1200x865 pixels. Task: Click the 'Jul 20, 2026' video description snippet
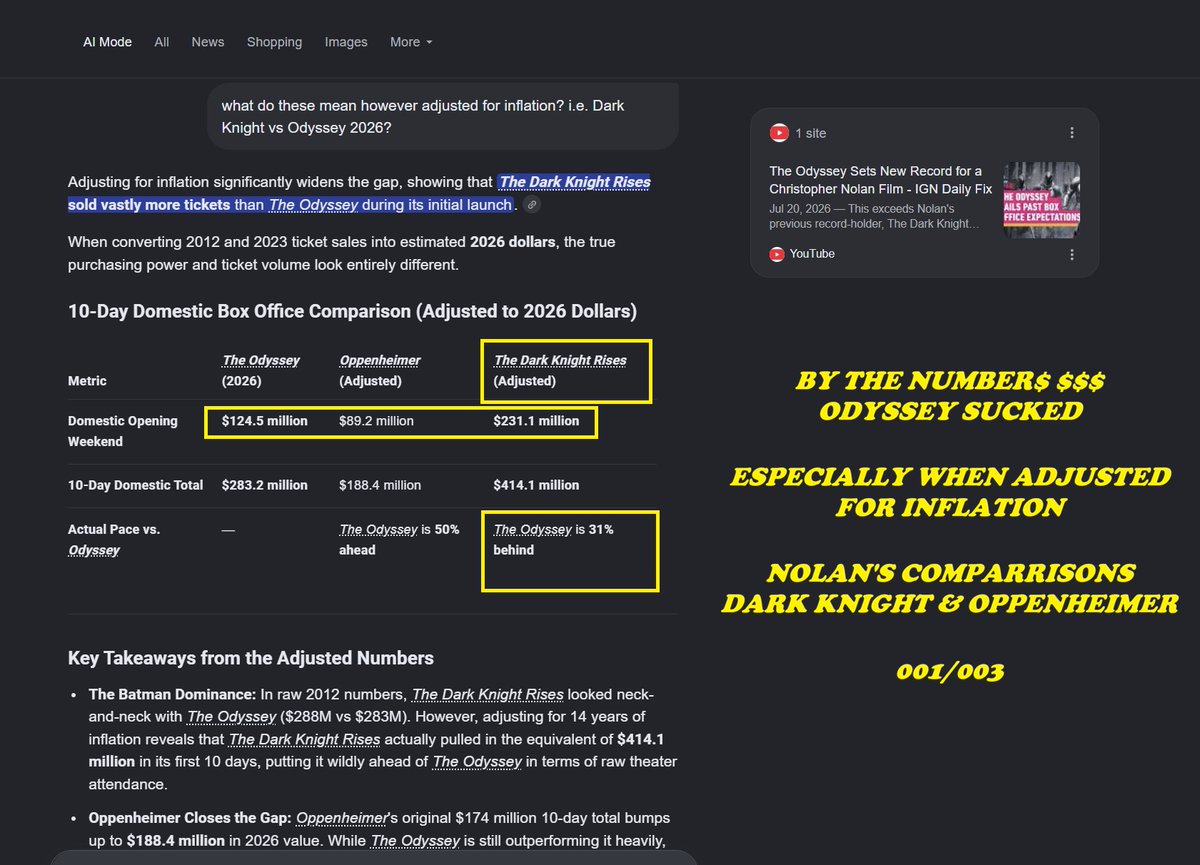(876, 217)
